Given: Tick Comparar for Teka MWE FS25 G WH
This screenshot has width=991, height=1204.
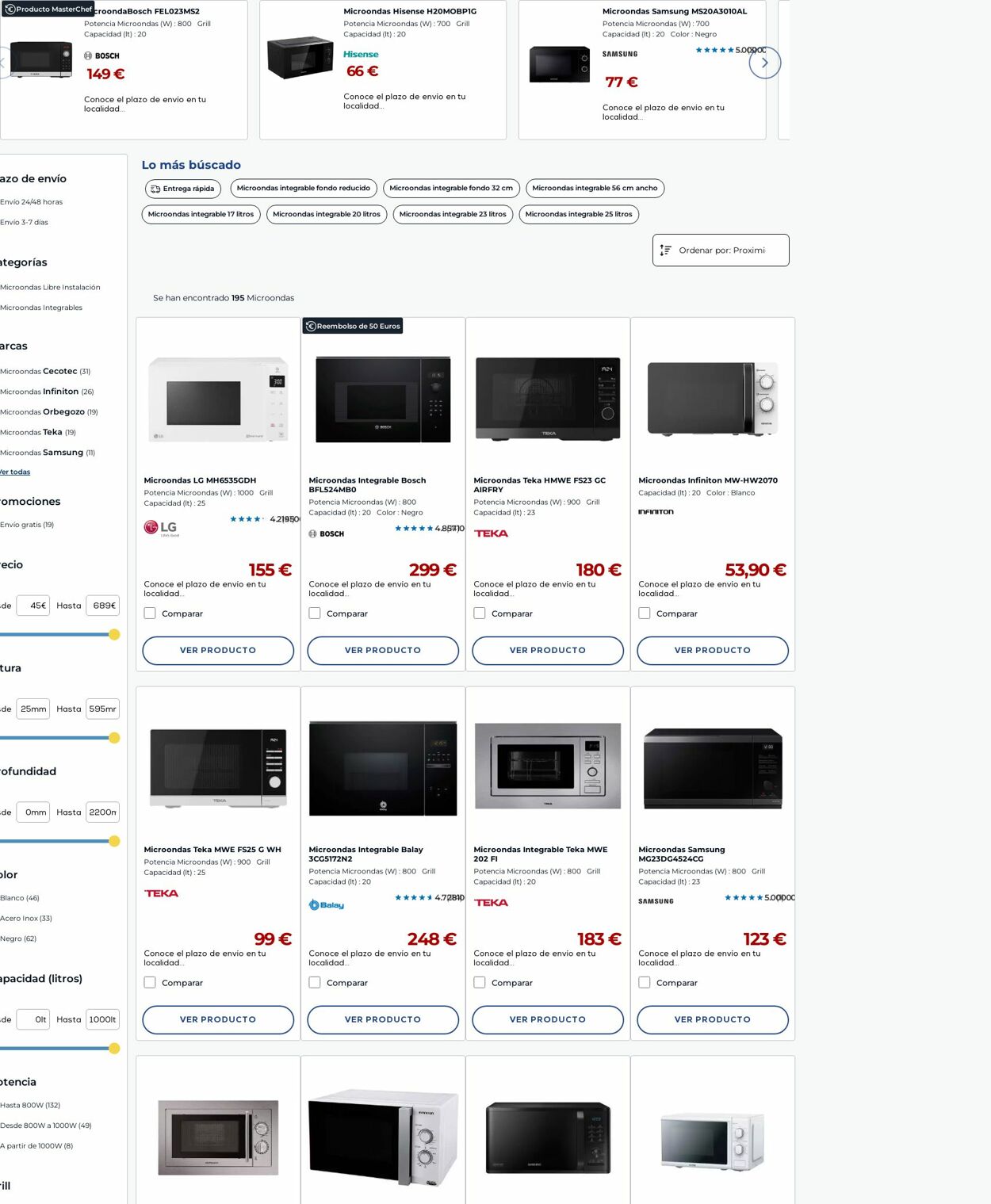Looking at the screenshot, I should coord(150,983).
